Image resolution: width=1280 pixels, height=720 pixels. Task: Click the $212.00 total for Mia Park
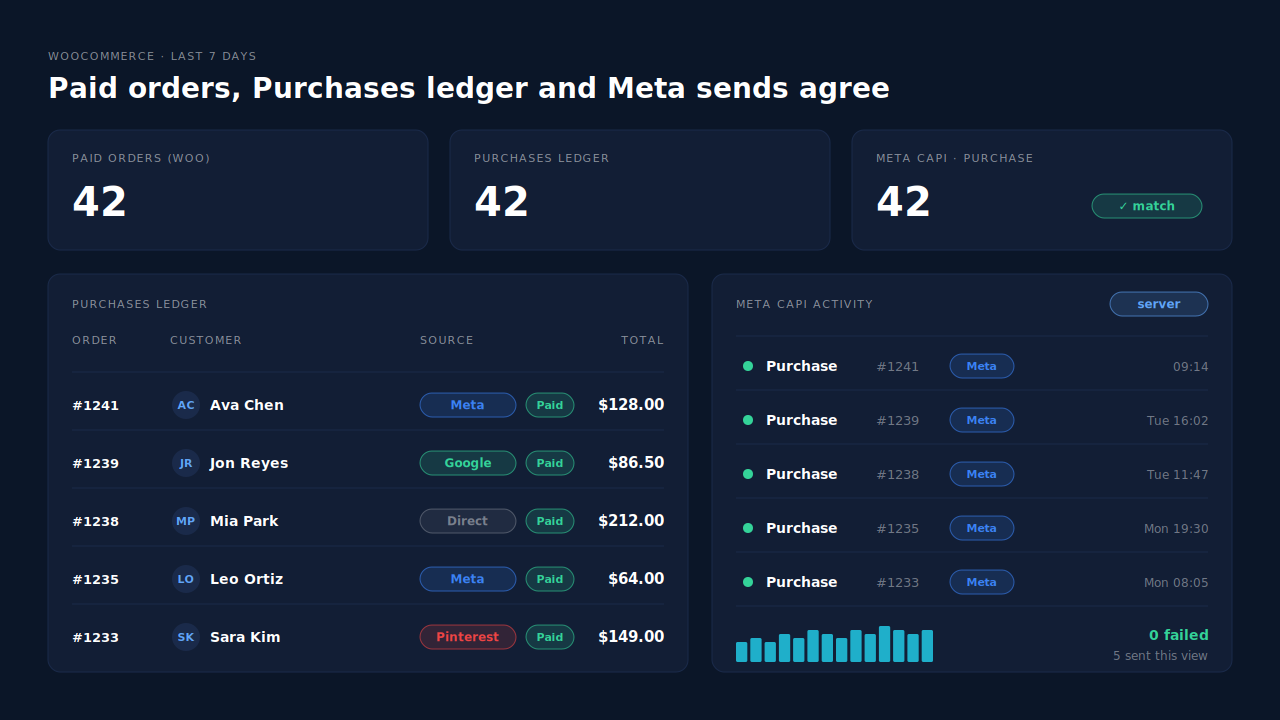click(631, 521)
